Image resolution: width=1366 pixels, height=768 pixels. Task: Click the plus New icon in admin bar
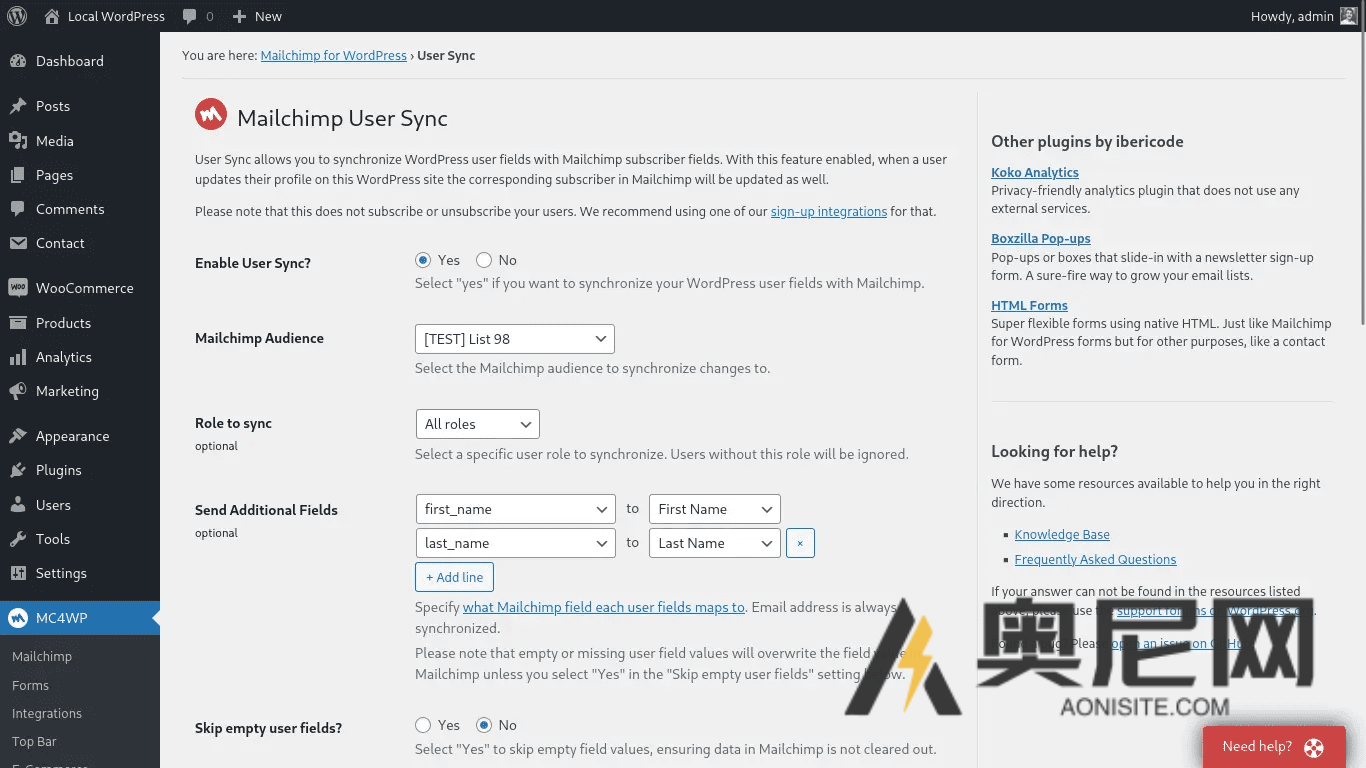[239, 16]
